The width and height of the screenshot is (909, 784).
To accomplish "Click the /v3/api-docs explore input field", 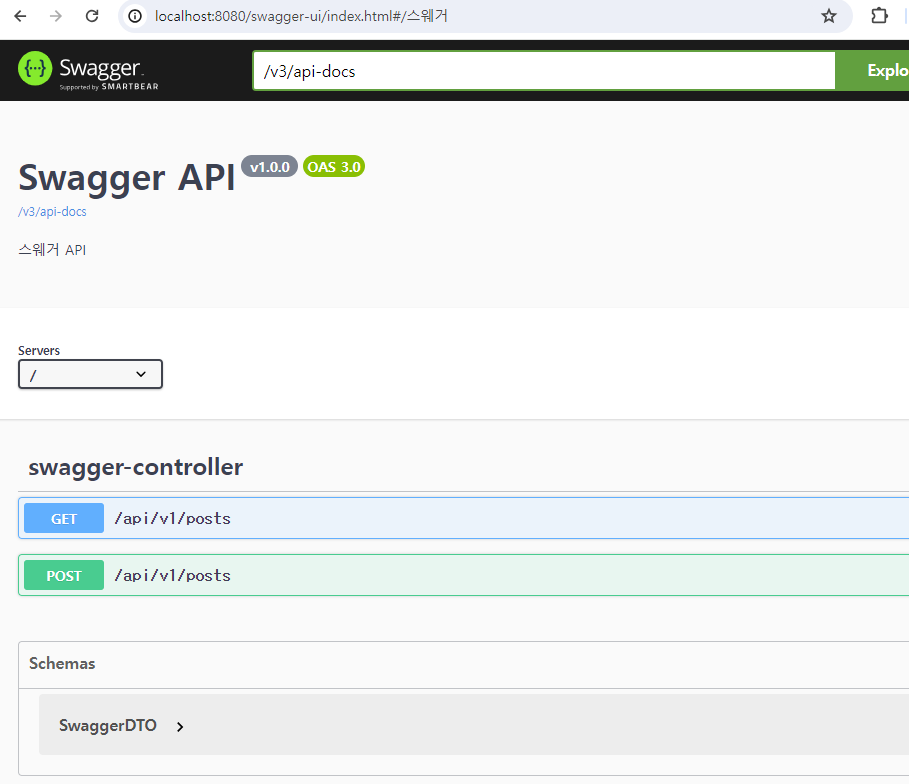I will pos(544,71).
